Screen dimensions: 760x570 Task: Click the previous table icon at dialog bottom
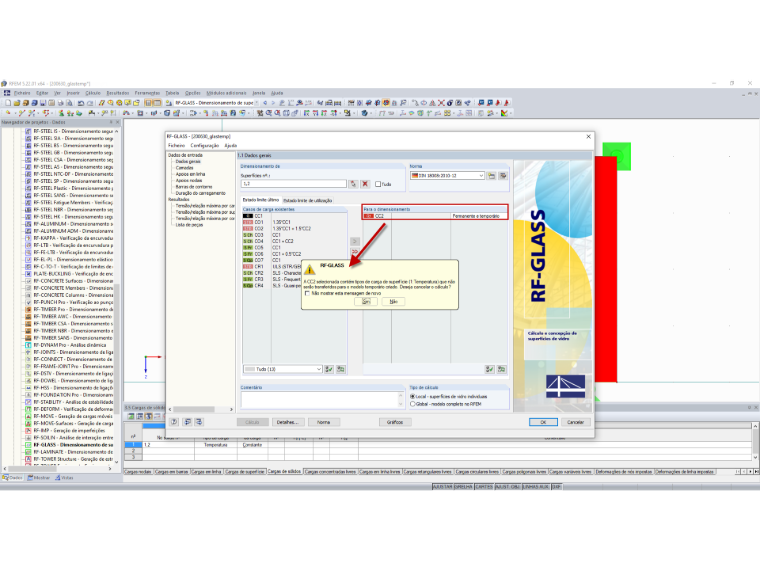coord(187,422)
